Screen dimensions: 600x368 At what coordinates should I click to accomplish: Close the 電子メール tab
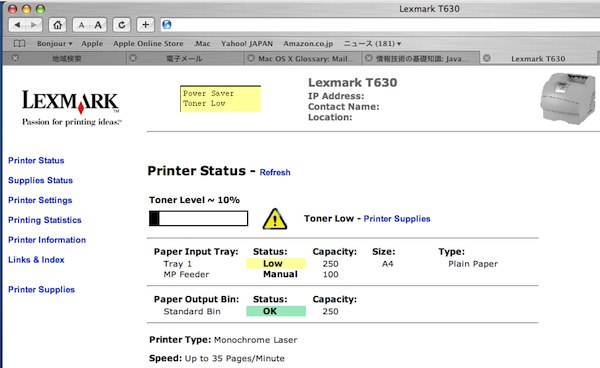(x=133, y=58)
